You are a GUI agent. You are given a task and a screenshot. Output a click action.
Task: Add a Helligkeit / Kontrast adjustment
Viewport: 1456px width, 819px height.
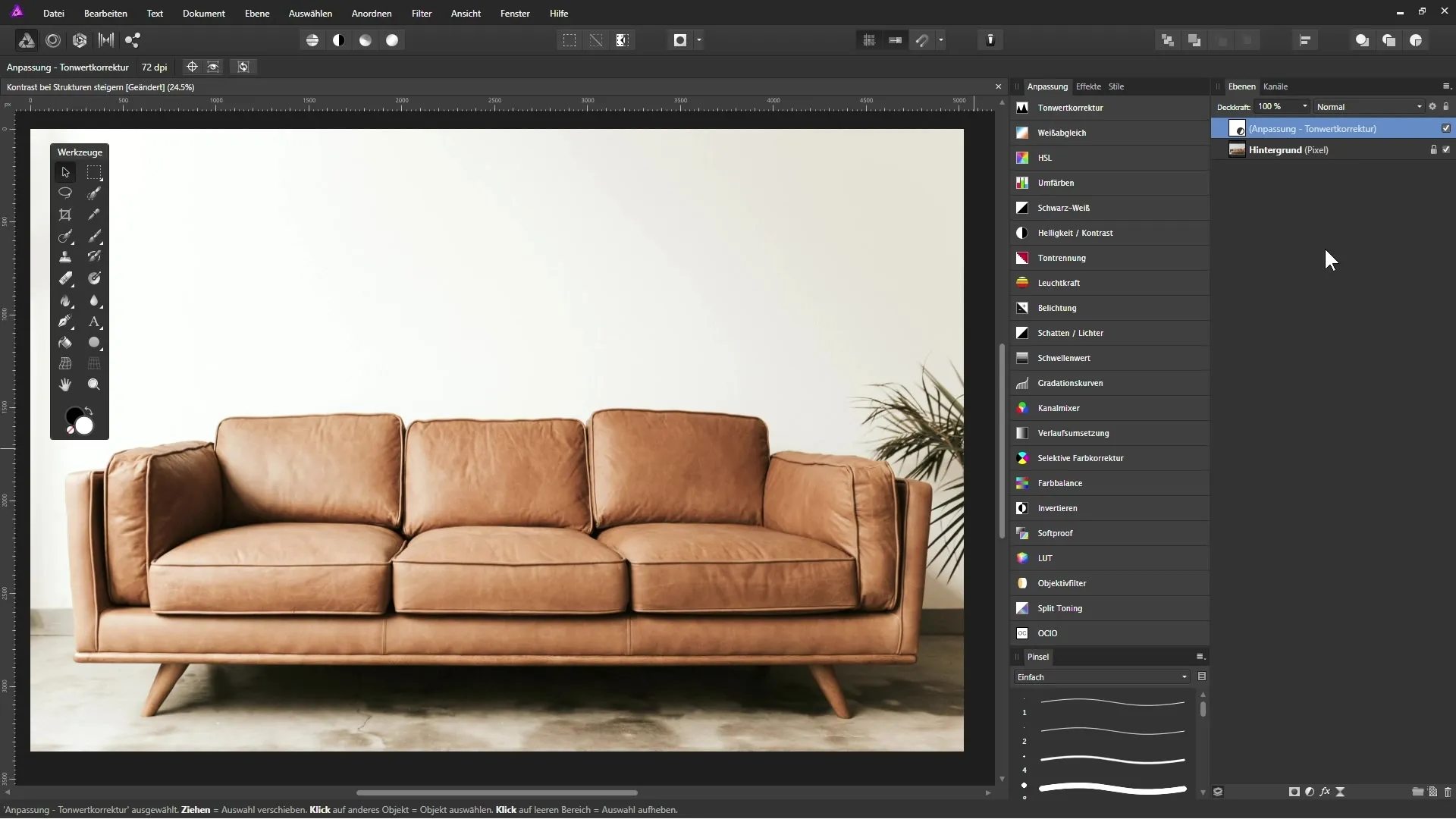[x=1110, y=233]
